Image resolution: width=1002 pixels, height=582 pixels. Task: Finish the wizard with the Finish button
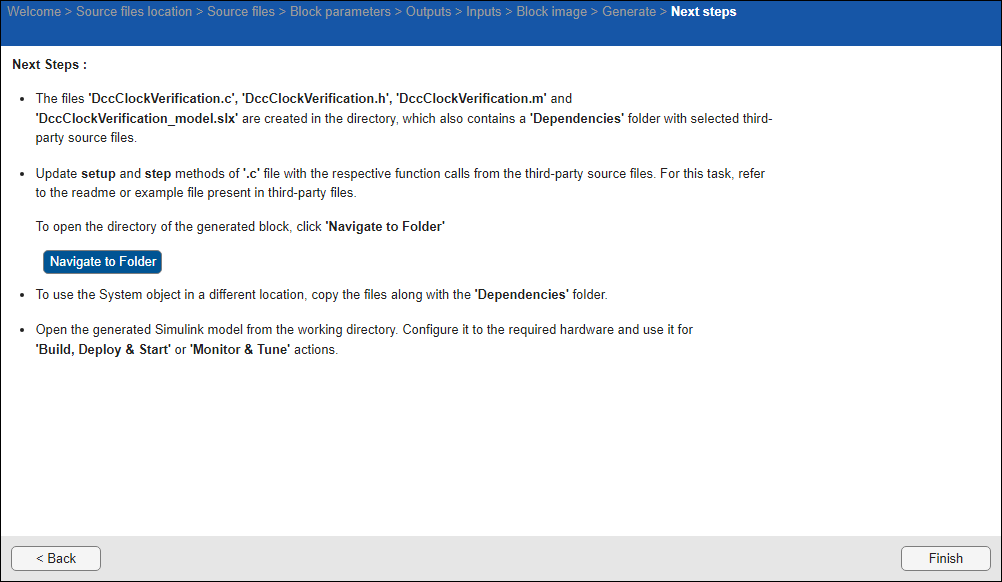tap(946, 558)
